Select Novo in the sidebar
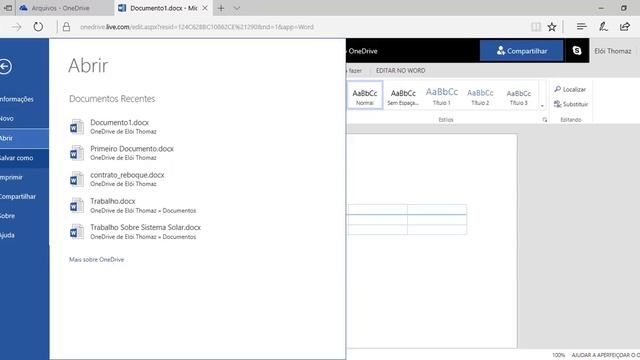Image resolution: width=640 pixels, height=360 pixels. point(7,118)
